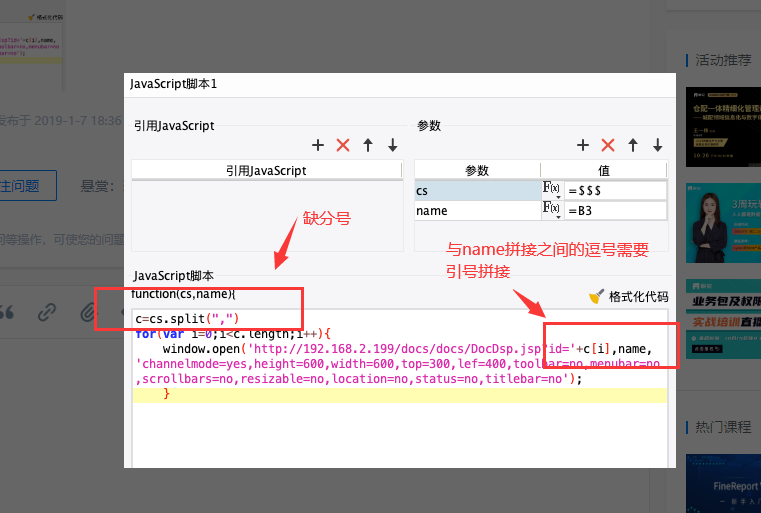The width and height of the screenshot is (761, 513).
Task: Open the FineReport course banner under 热门课程
Action: [x=723, y=483]
